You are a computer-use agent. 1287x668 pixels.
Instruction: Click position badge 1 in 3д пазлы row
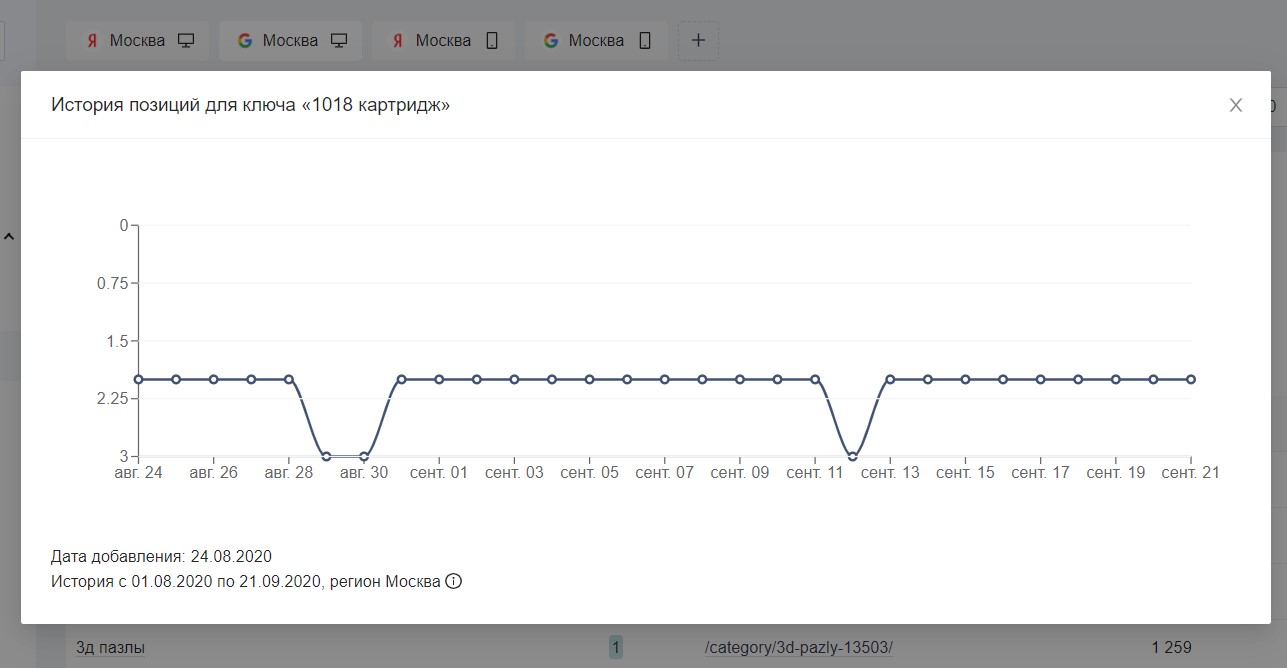[615, 648]
